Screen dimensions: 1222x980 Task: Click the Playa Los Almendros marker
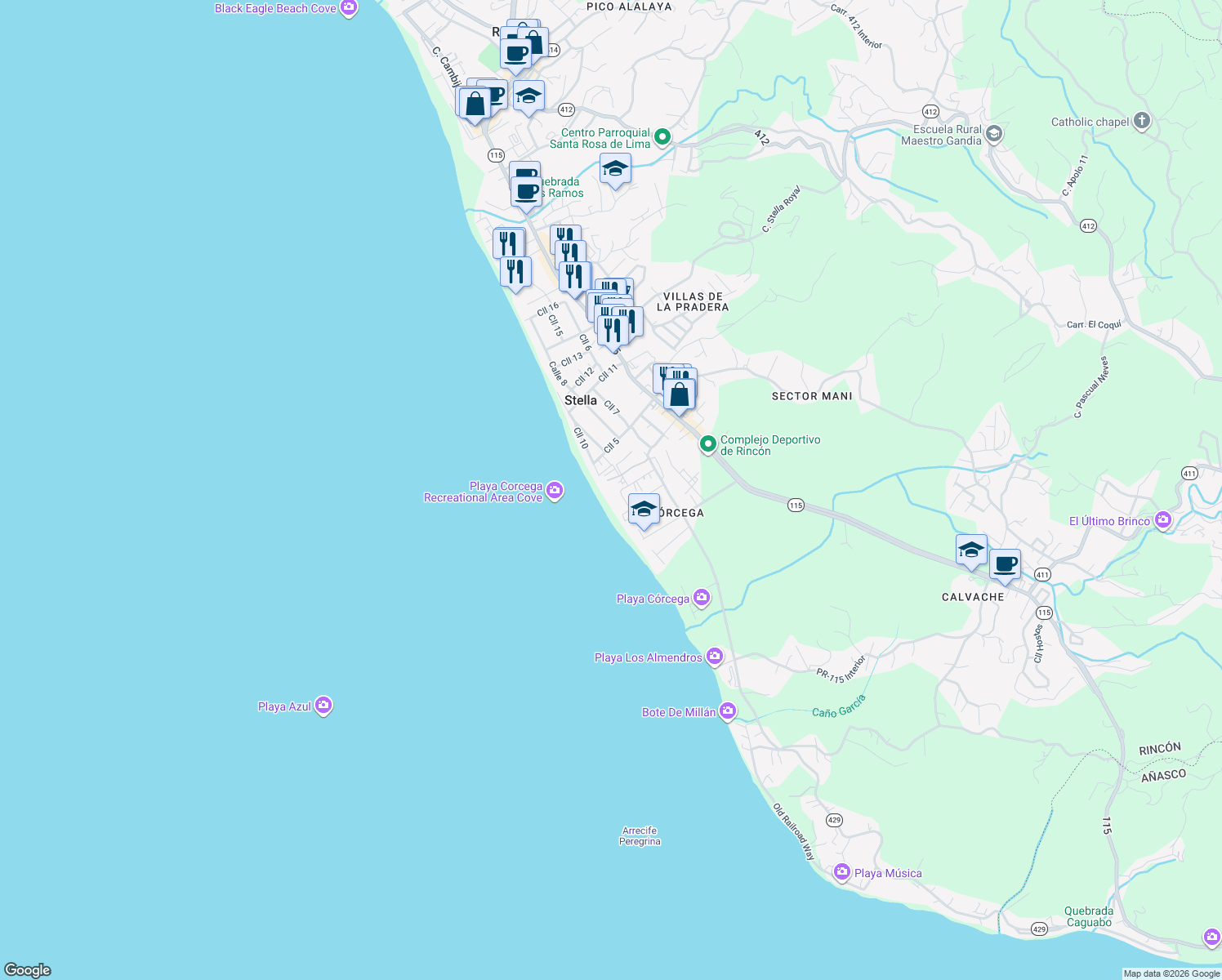713,655
